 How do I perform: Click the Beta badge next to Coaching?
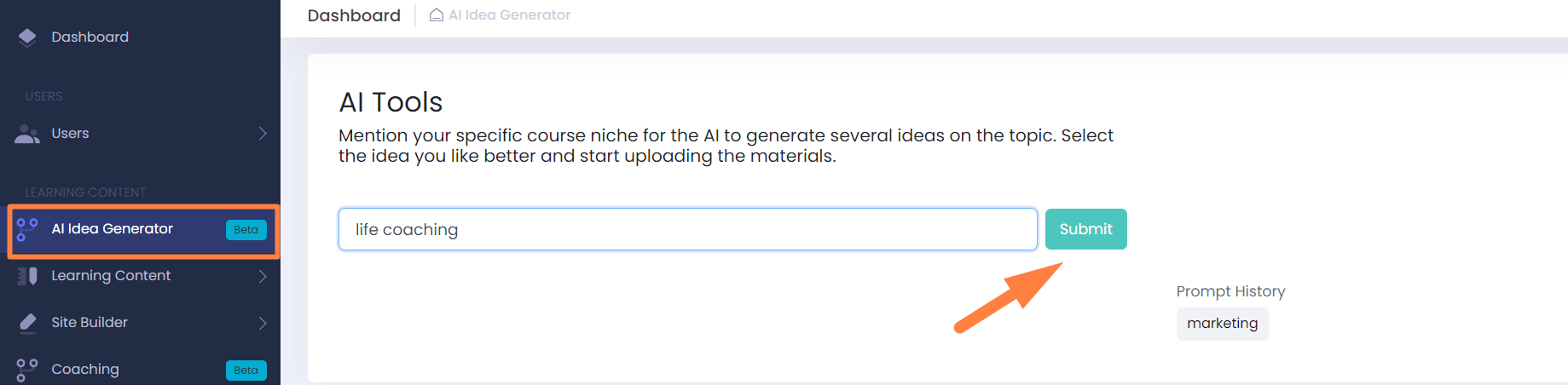click(246, 370)
